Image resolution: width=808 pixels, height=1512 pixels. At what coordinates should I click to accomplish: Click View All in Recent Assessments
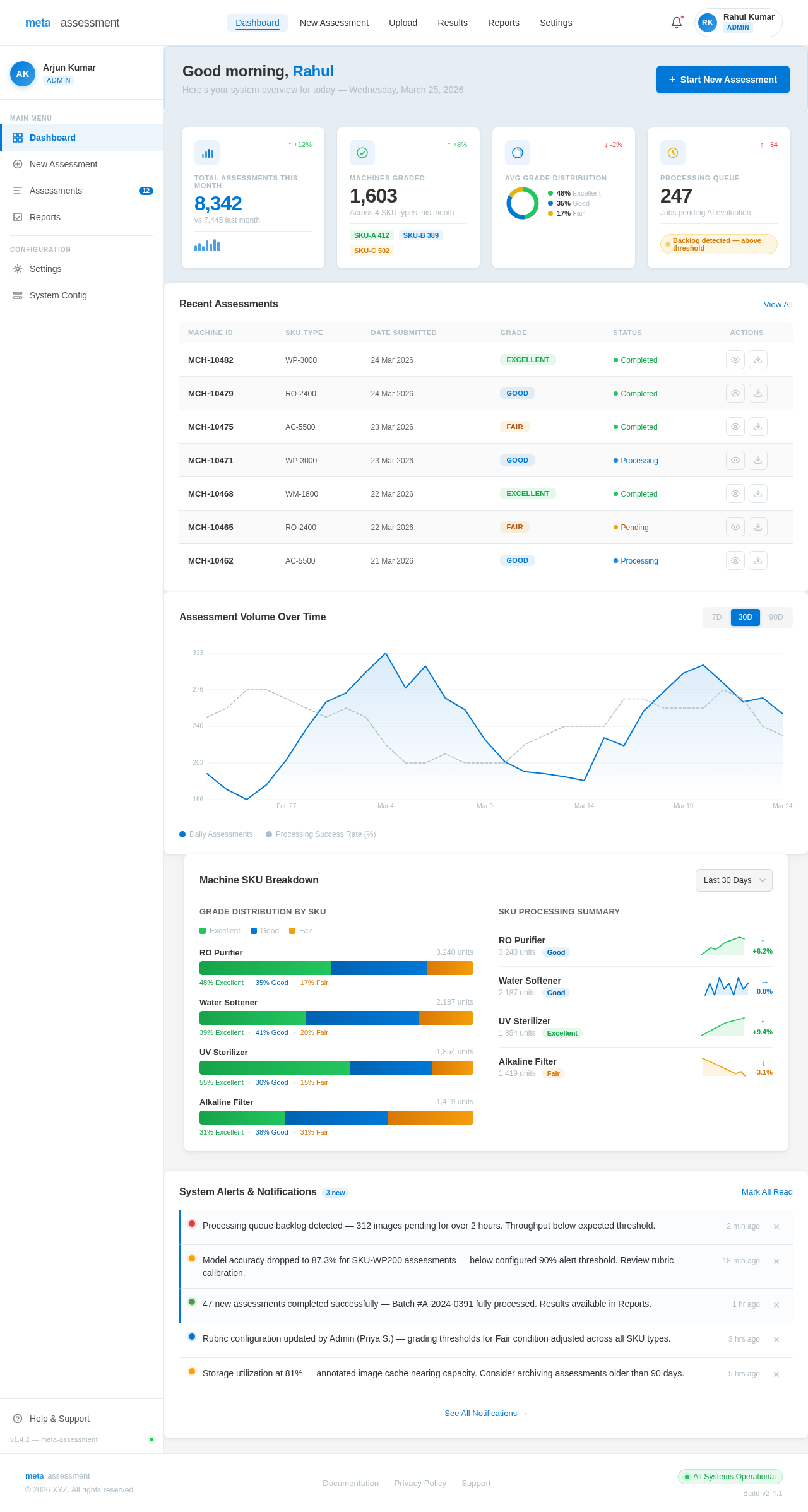tap(778, 305)
